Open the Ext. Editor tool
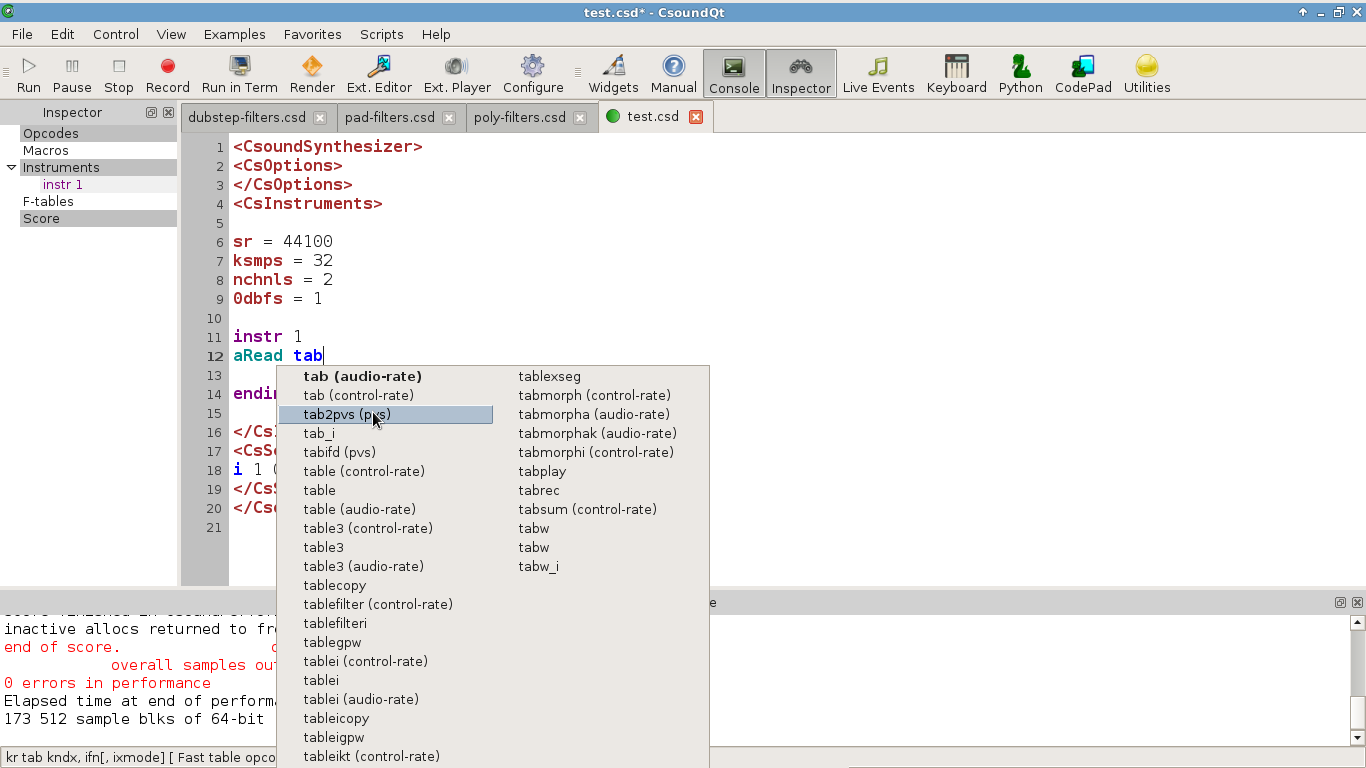 point(379,74)
